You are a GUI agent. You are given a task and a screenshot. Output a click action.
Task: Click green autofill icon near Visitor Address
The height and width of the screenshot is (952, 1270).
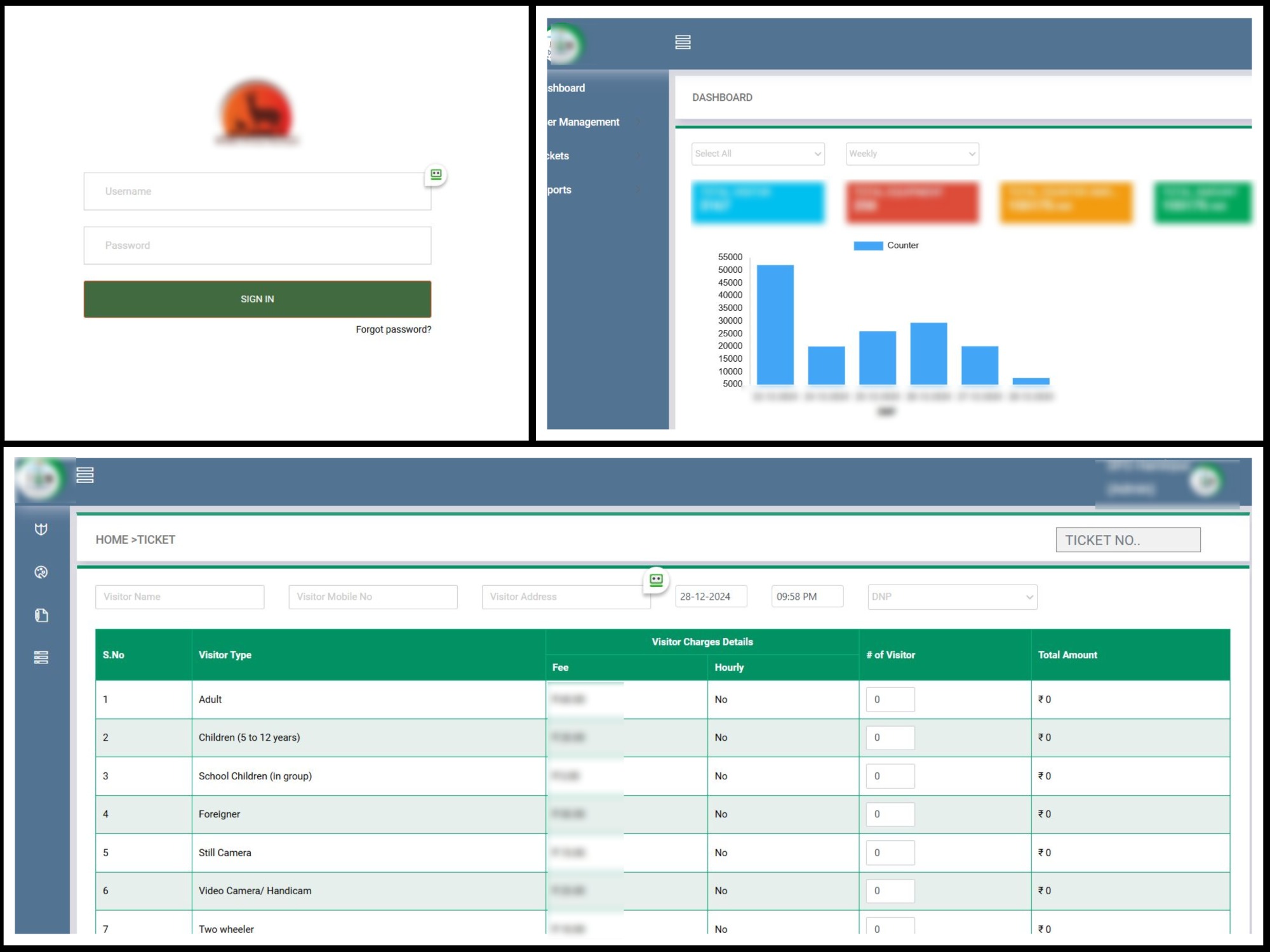coord(656,579)
